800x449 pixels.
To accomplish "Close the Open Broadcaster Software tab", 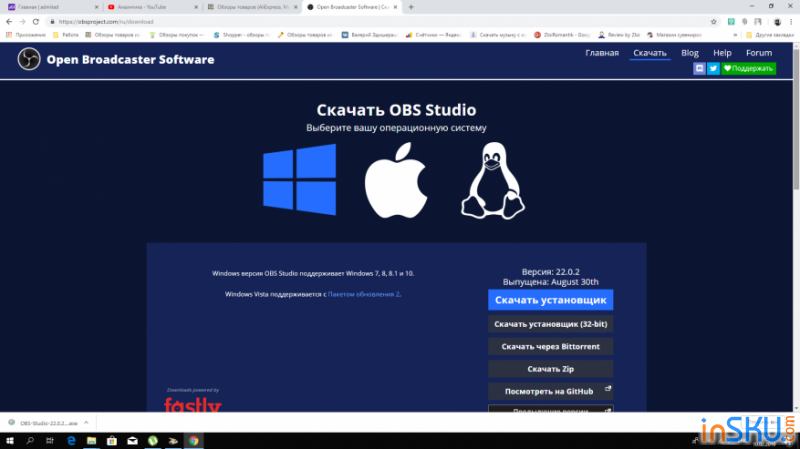I will point(395,7).
